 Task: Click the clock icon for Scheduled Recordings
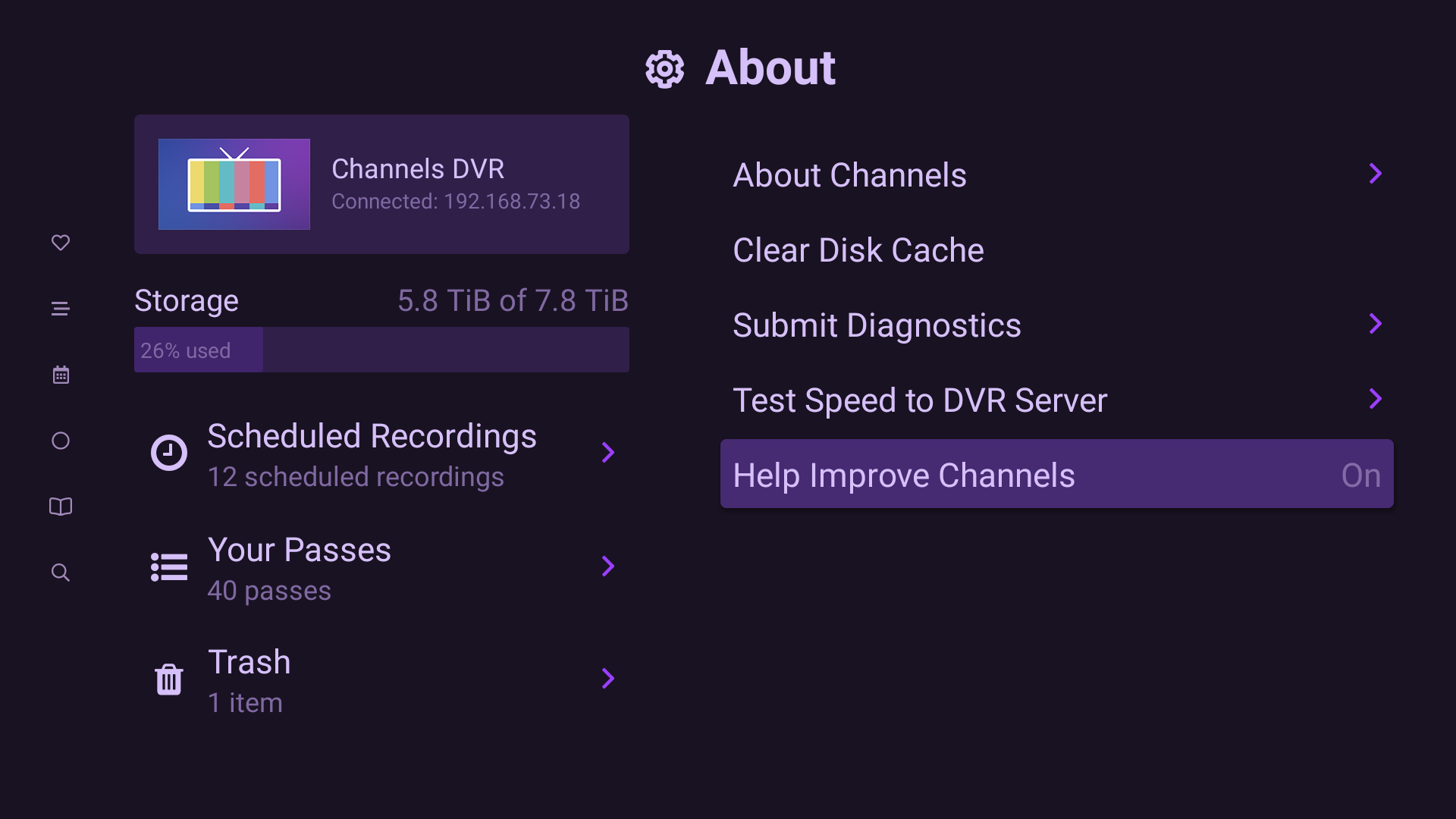click(168, 453)
